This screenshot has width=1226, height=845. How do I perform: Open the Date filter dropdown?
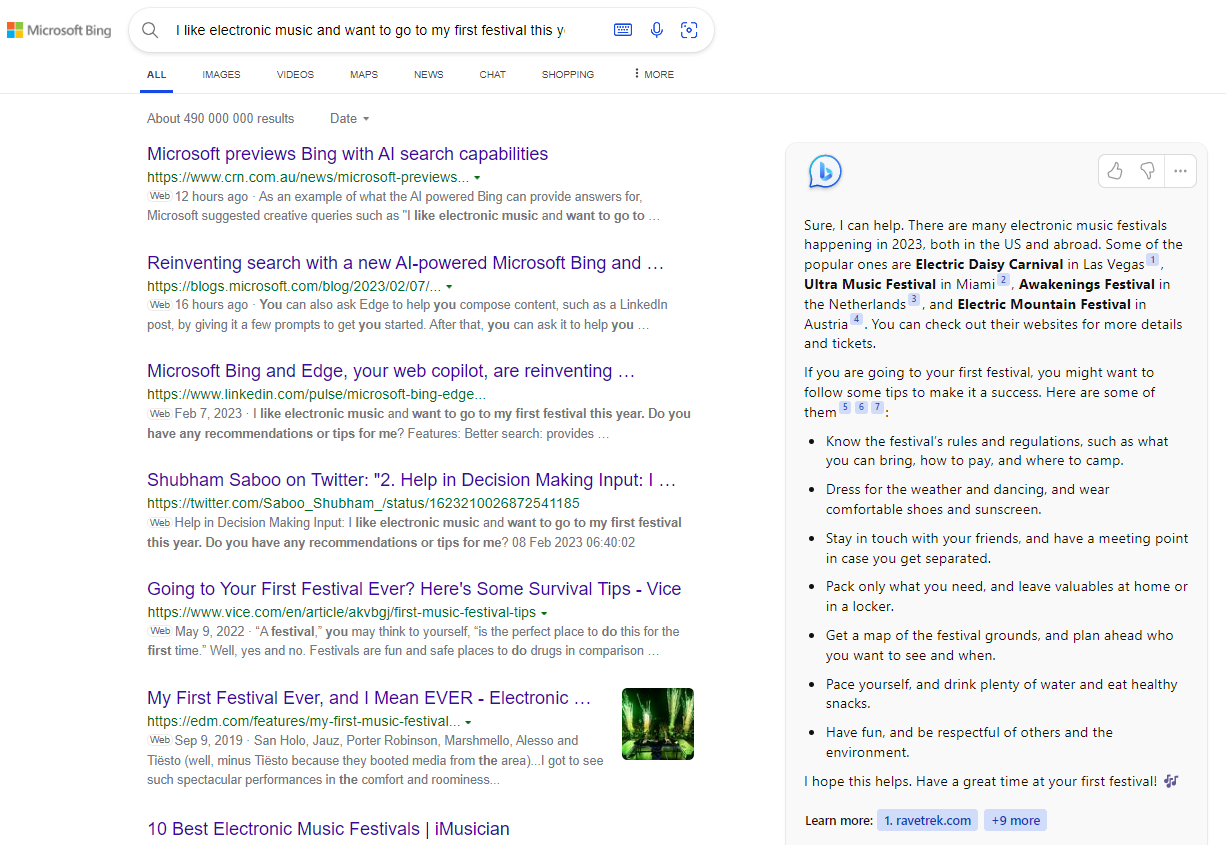click(x=349, y=118)
